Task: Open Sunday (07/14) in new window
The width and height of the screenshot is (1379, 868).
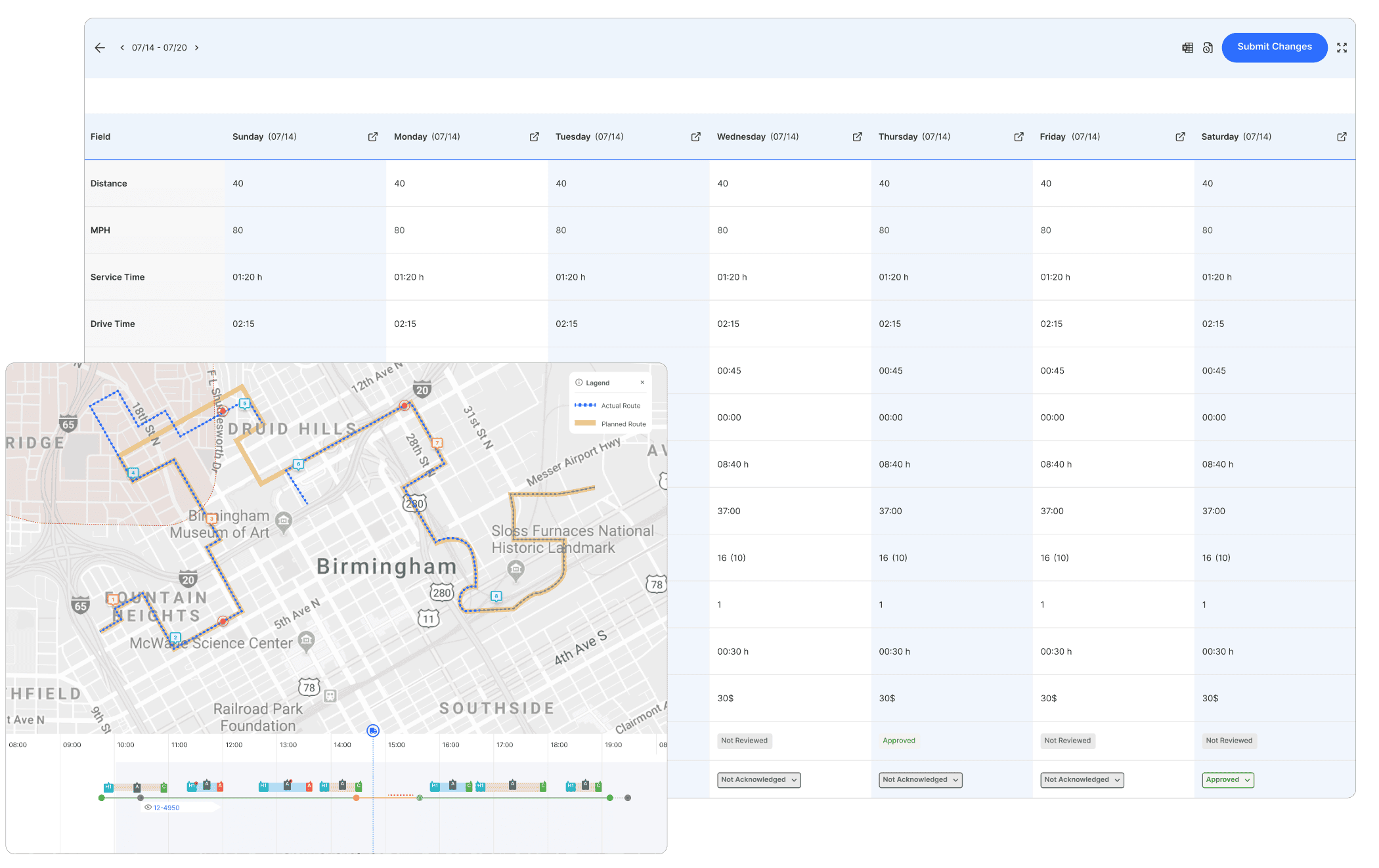Action: [373, 137]
